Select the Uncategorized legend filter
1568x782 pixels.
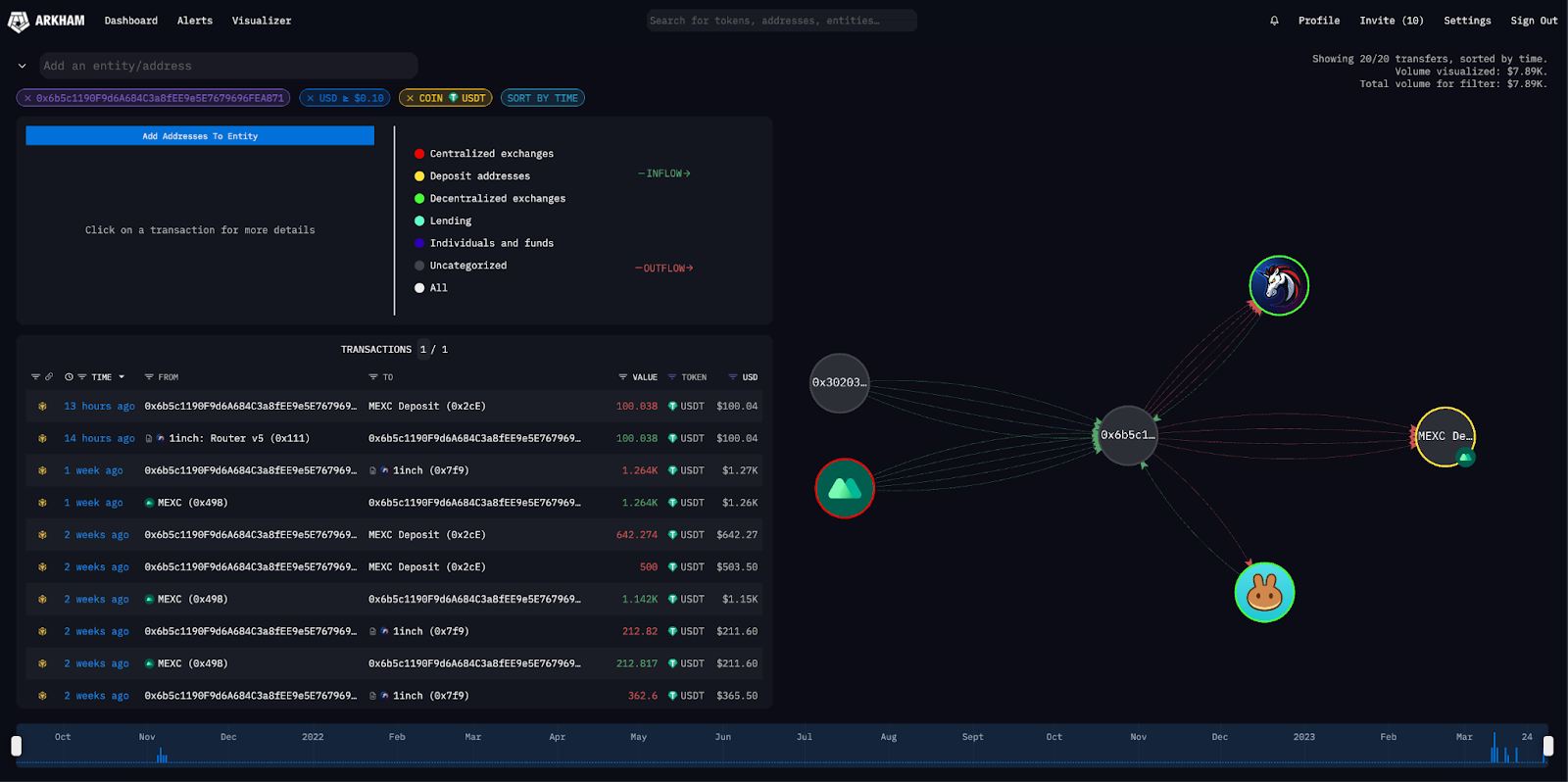click(x=461, y=266)
